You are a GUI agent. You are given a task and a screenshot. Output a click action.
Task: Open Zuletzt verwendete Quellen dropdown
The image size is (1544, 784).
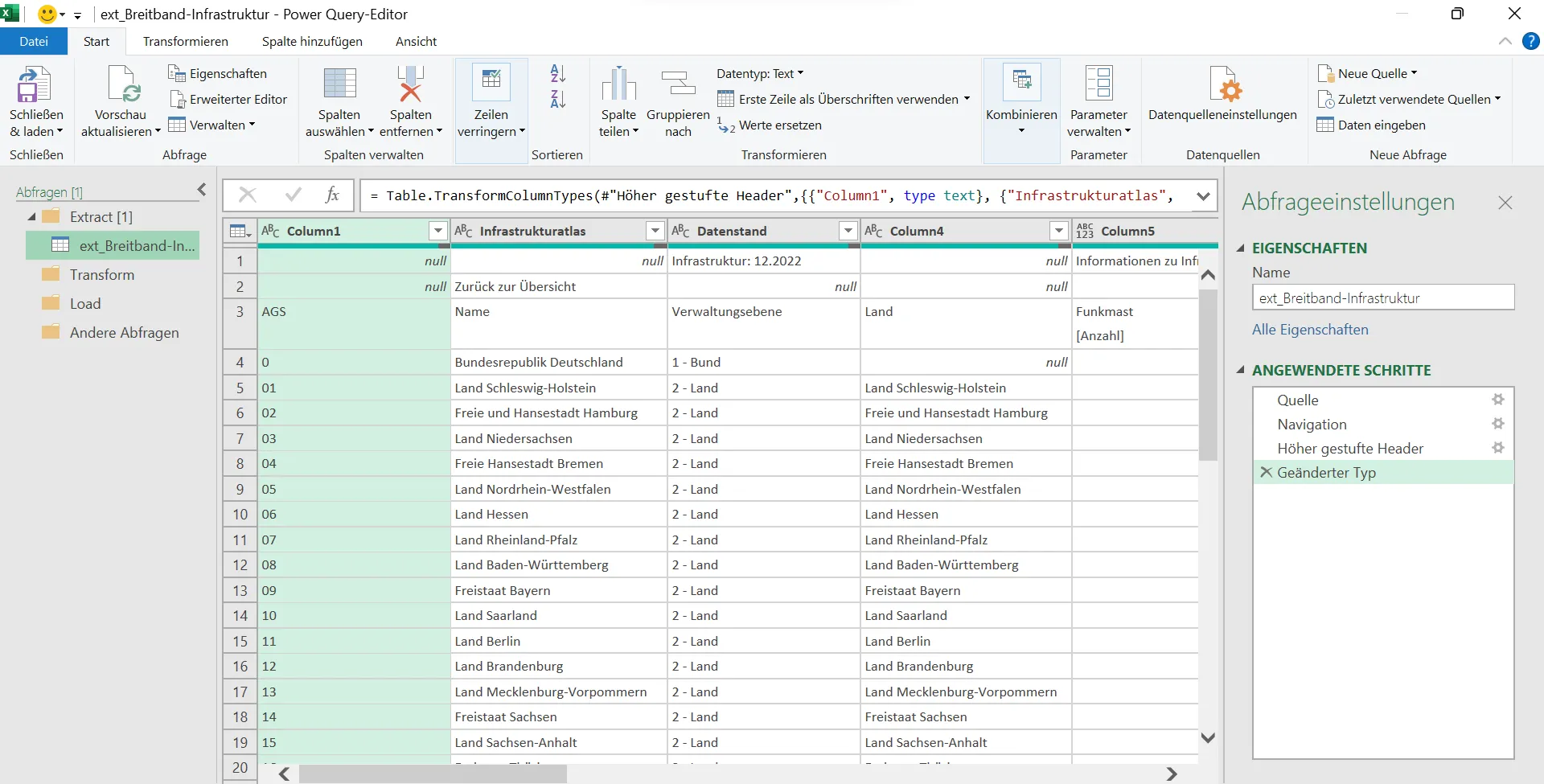pyautogui.click(x=1409, y=99)
